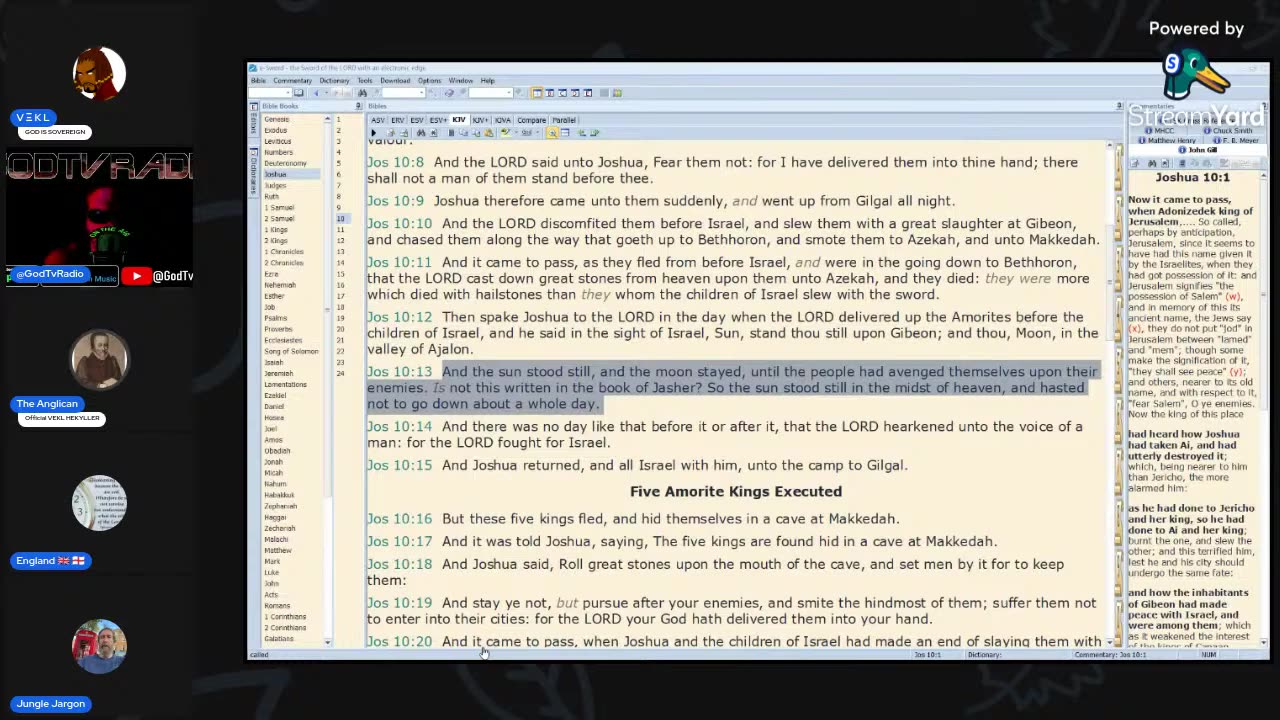Screen dimensions: 1280x720
Task: Open the Download menu
Action: coord(395,81)
